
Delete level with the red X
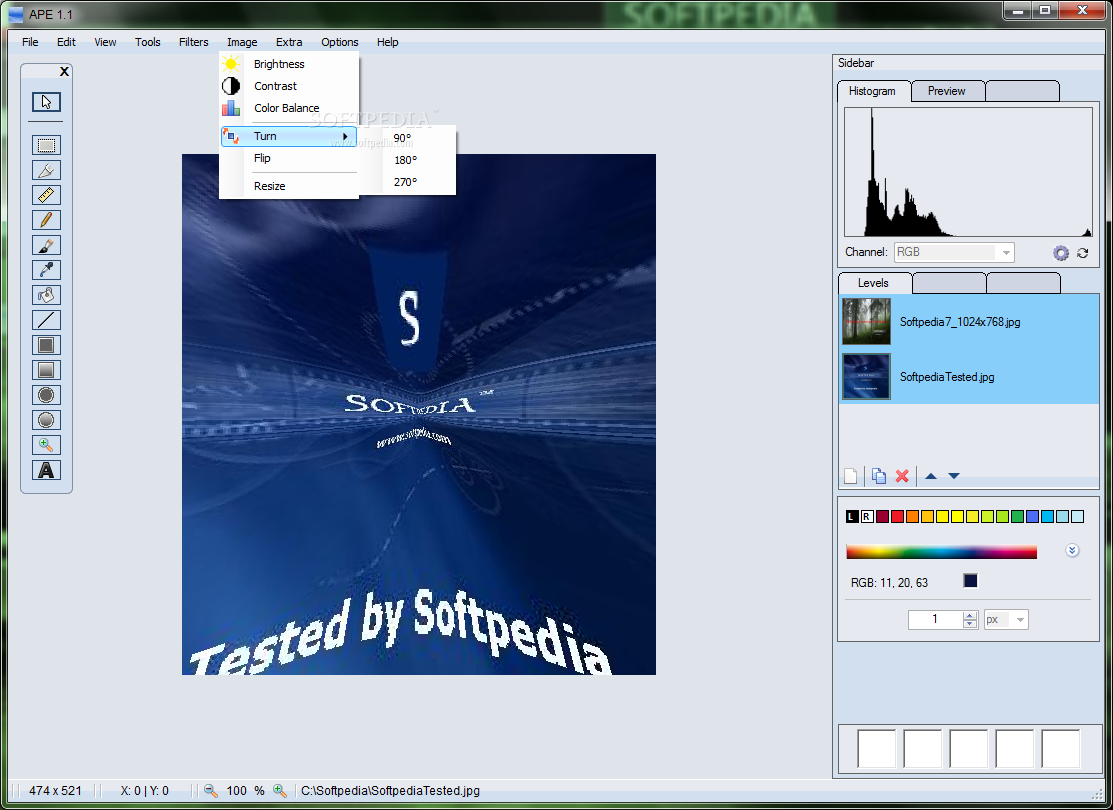point(902,476)
